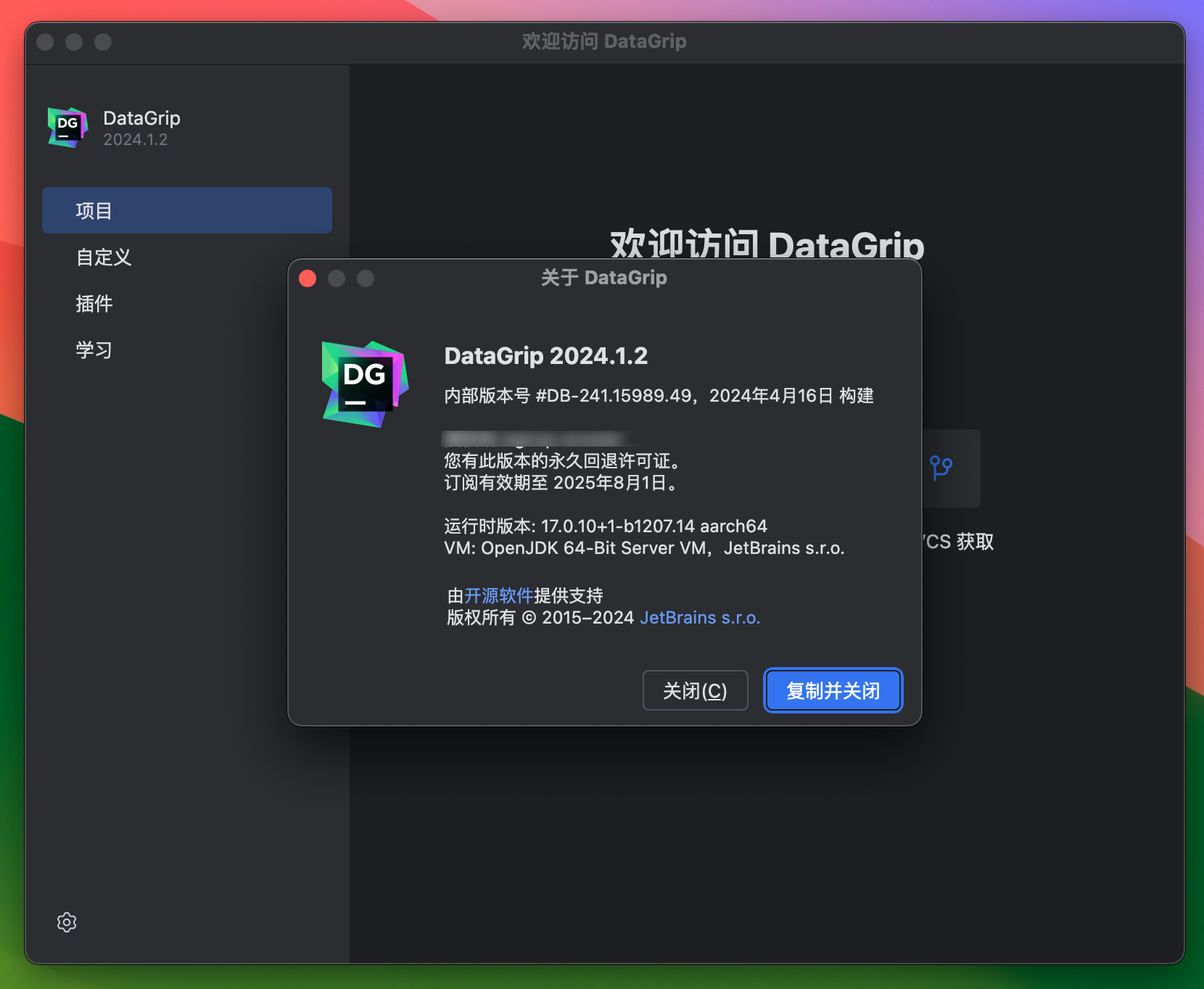Image resolution: width=1204 pixels, height=989 pixels.
Task: Click the runtime version line 17.0.10+1-b1207.14
Action: pos(606,526)
